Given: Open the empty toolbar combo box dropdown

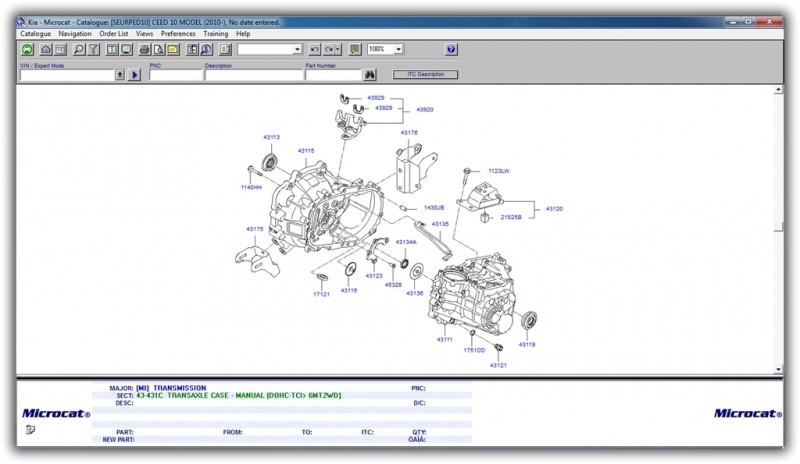Looking at the screenshot, I should point(297,50).
